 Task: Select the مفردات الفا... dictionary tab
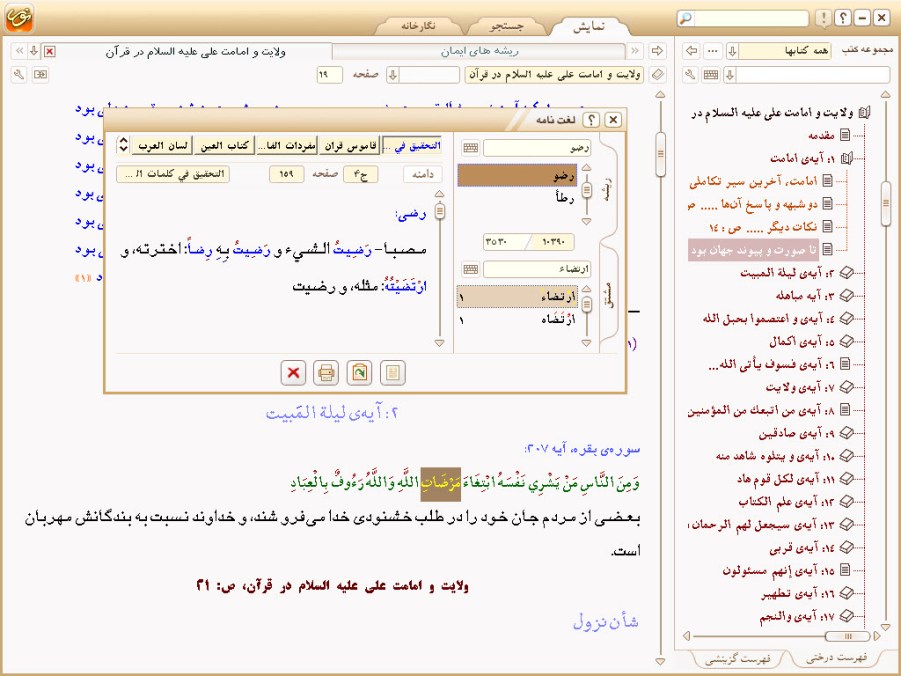coord(287,145)
